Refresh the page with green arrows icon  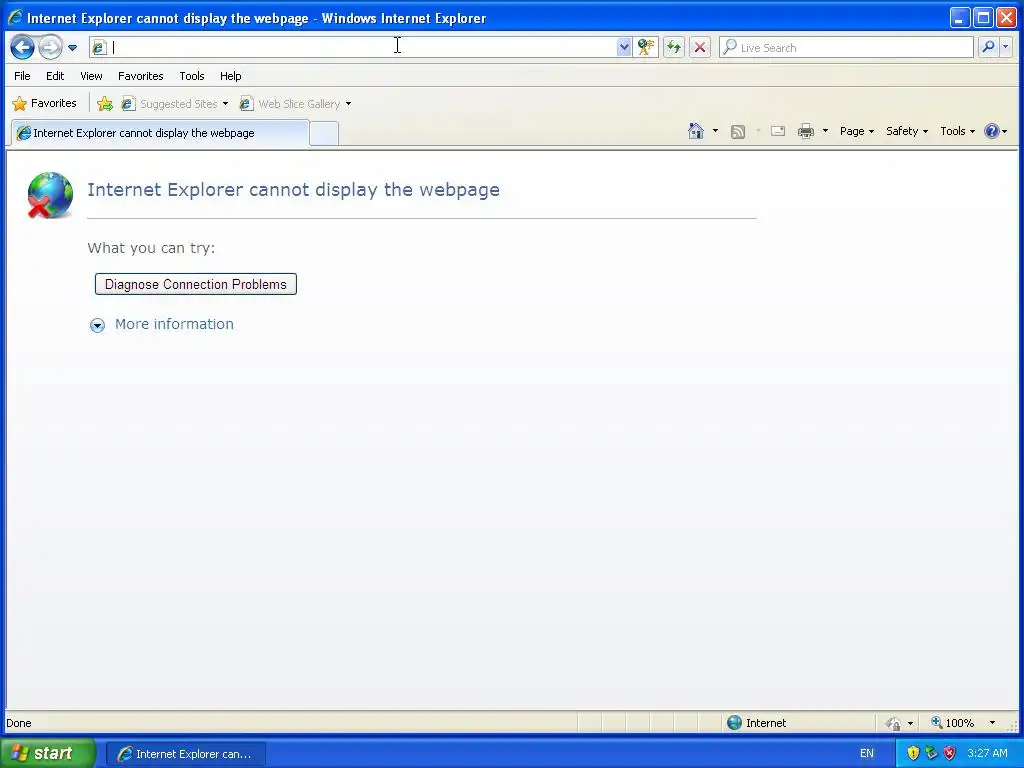coord(674,47)
